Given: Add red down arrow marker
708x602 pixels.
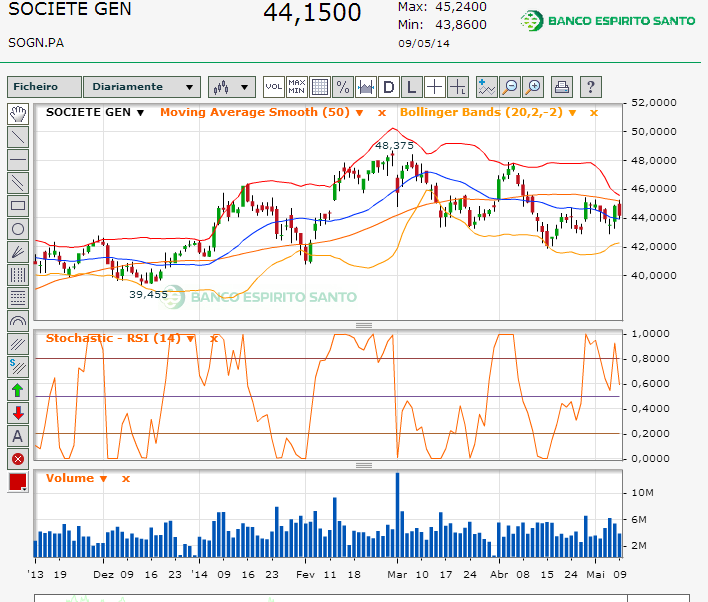Looking at the screenshot, I should click(18, 413).
